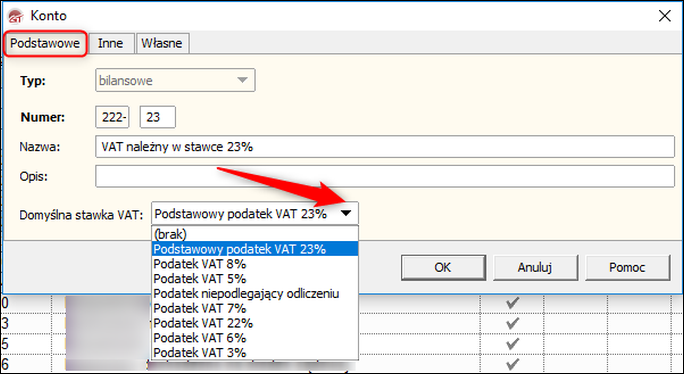The image size is (684, 374).
Task: Expand the Typ bilansowe dropdown
Action: (175, 80)
